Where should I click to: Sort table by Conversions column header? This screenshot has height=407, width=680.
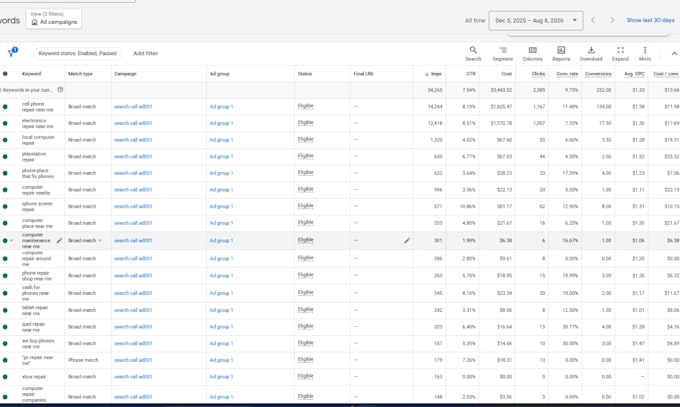click(598, 74)
